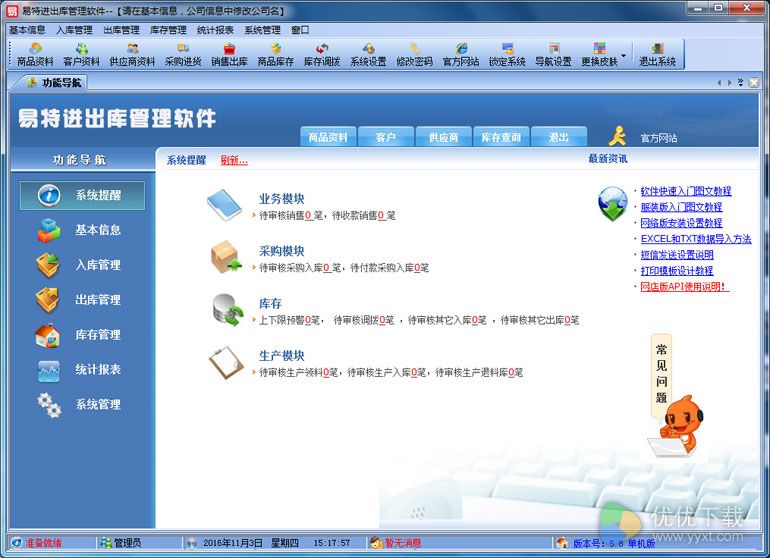
Task: Select the 功能导航 document tab
Action: coord(54,83)
